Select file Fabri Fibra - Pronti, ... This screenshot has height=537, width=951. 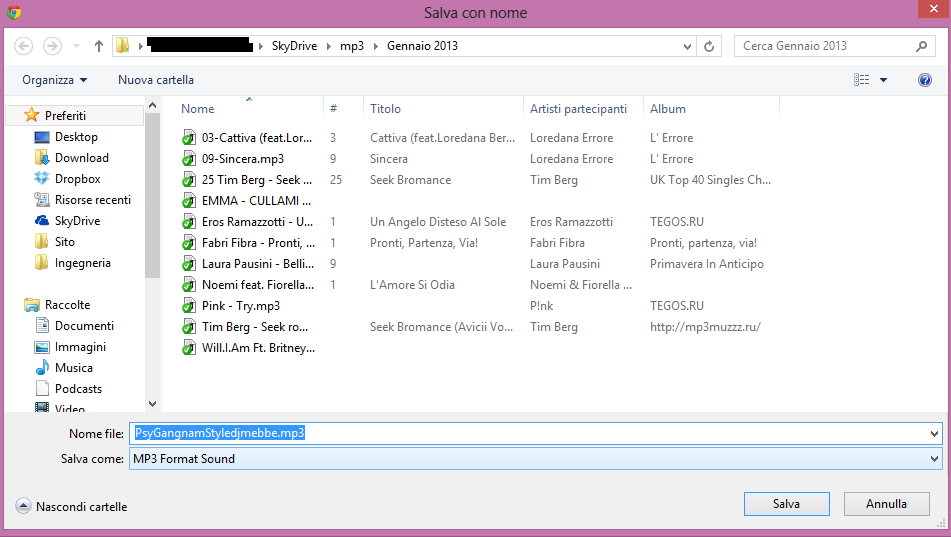pos(258,243)
